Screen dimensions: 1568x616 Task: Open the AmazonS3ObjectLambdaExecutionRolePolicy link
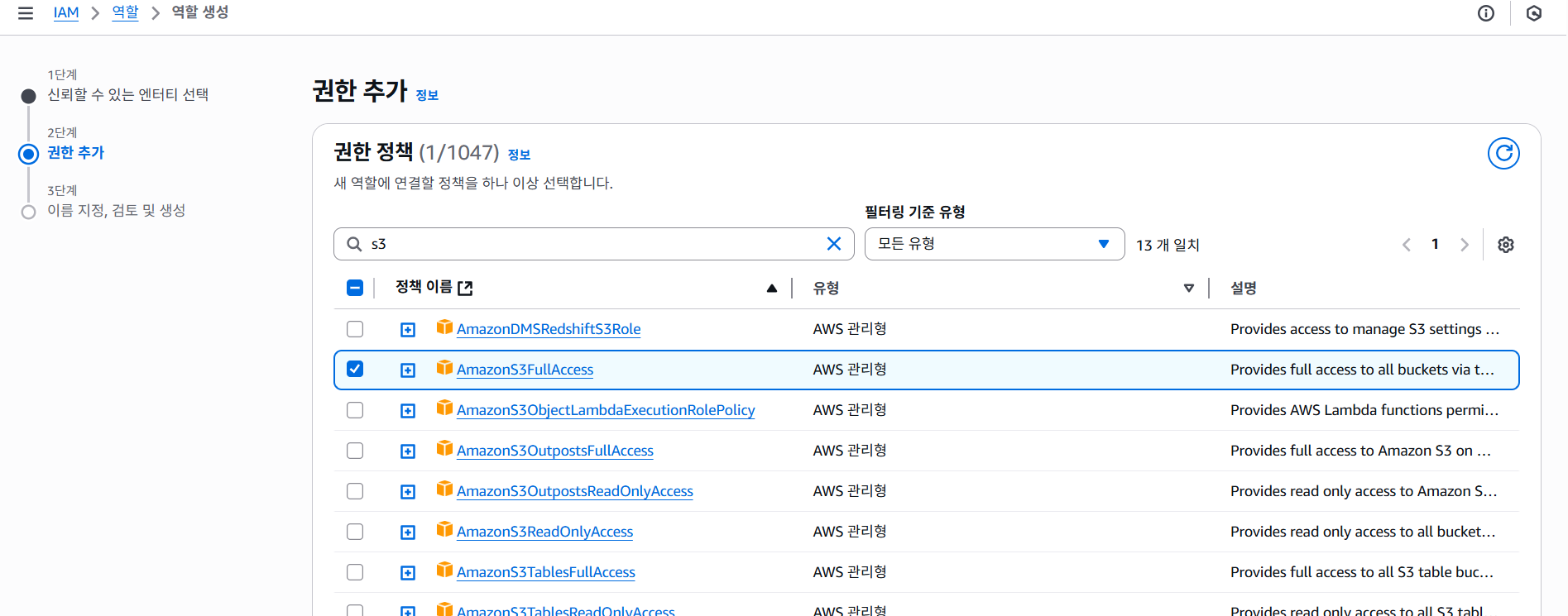[606, 410]
